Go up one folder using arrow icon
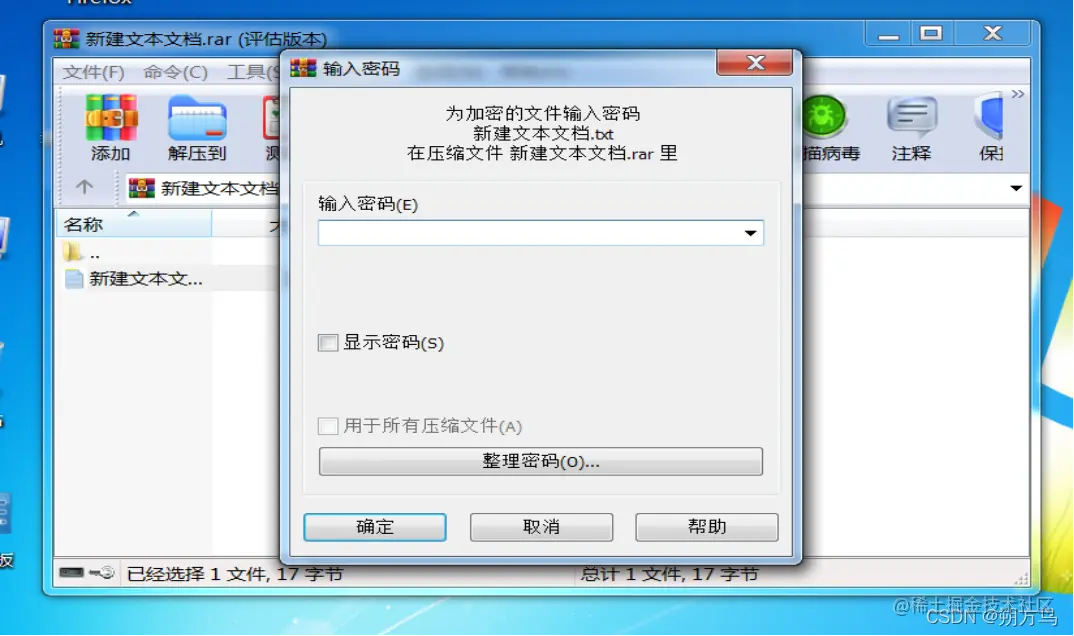 pos(84,186)
